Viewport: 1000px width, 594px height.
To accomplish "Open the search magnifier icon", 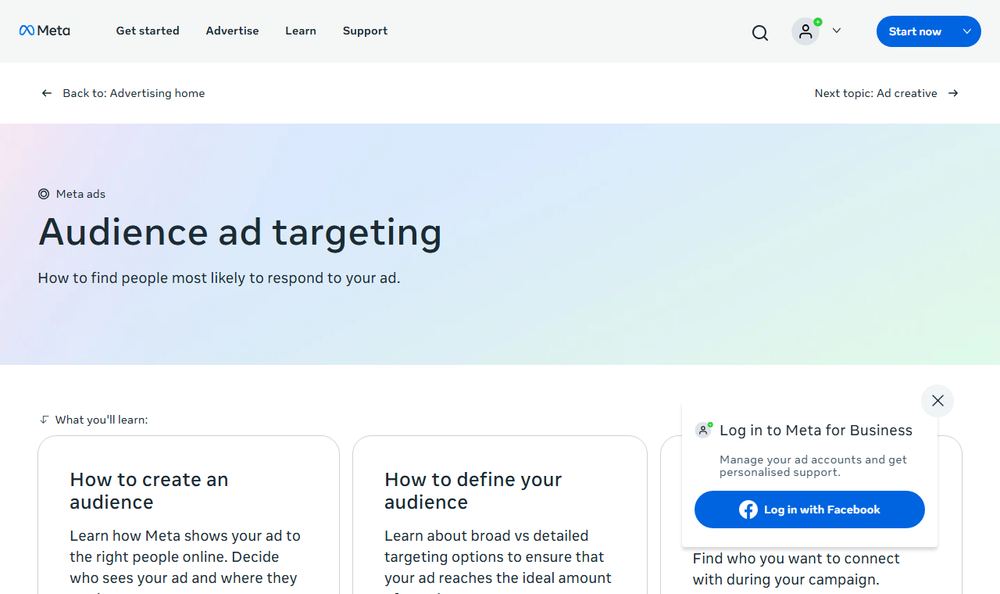I will [760, 33].
